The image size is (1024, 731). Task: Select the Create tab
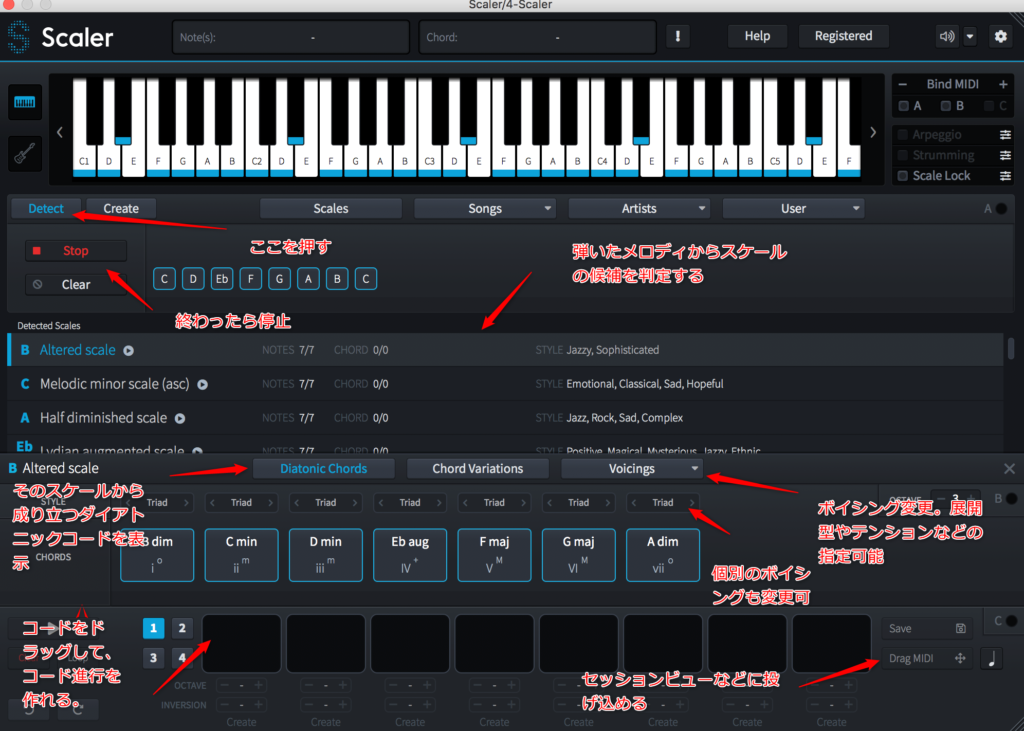coord(121,208)
